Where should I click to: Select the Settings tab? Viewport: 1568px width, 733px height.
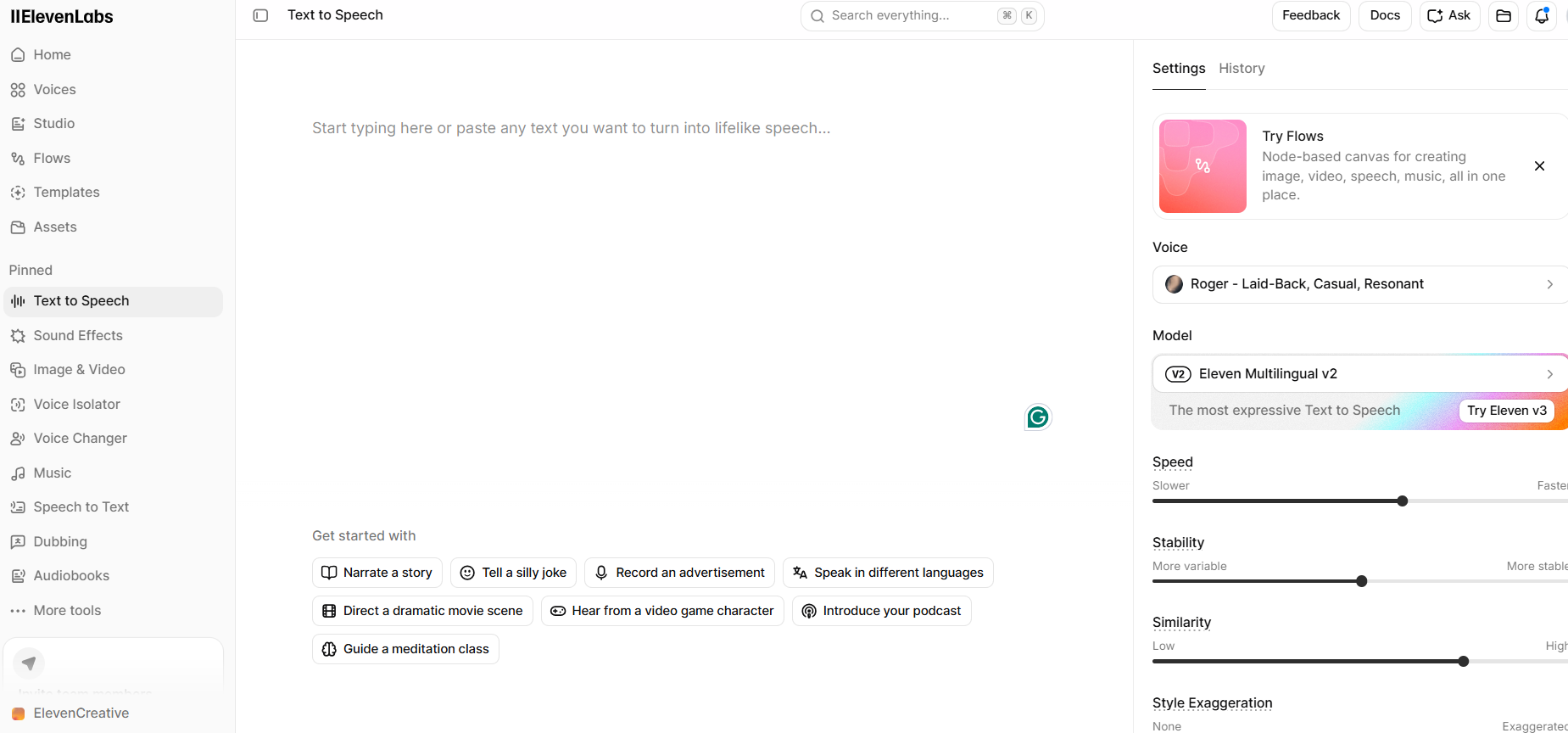click(1179, 69)
